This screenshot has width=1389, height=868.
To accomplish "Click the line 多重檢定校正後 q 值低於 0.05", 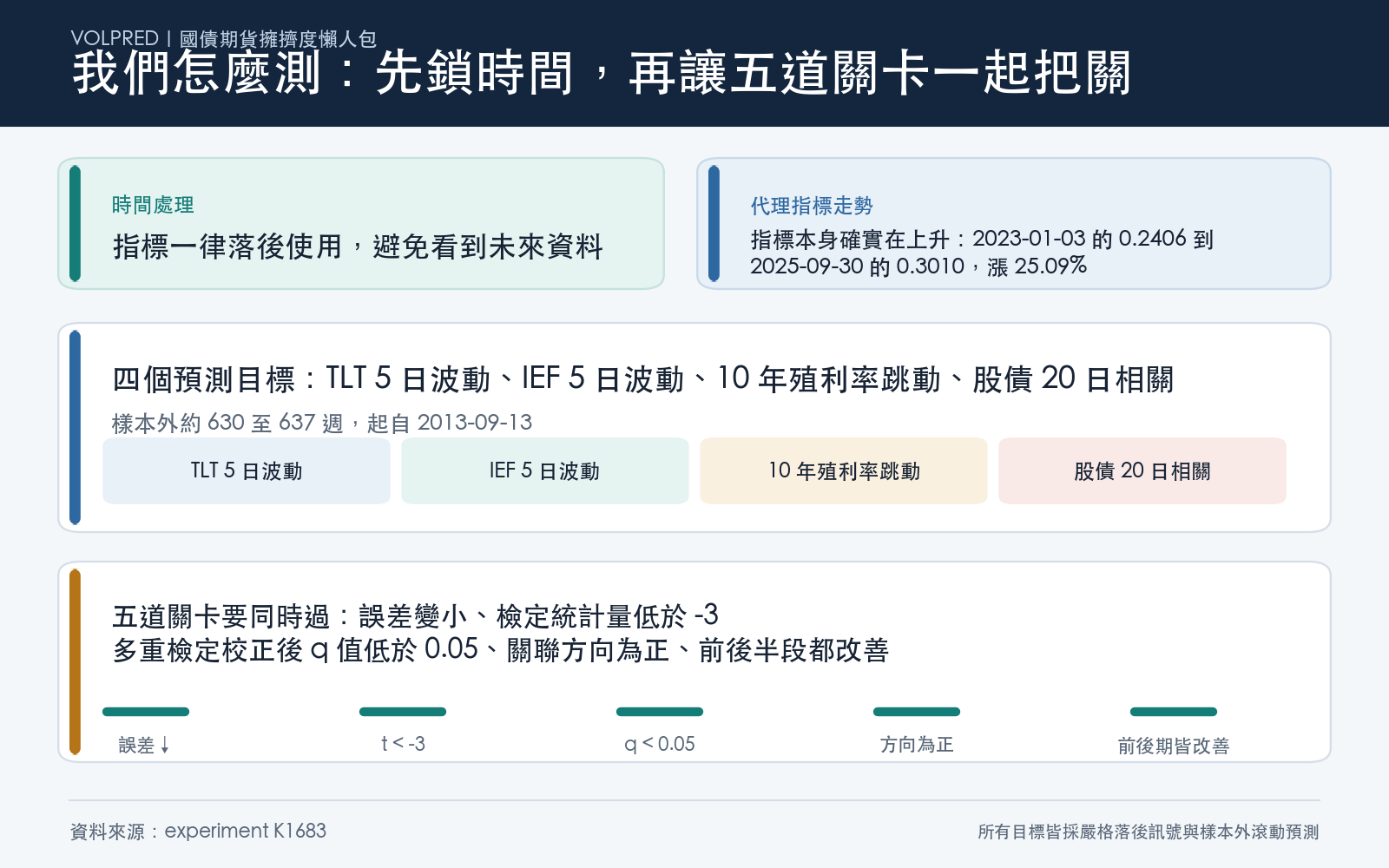I will [x=295, y=650].
